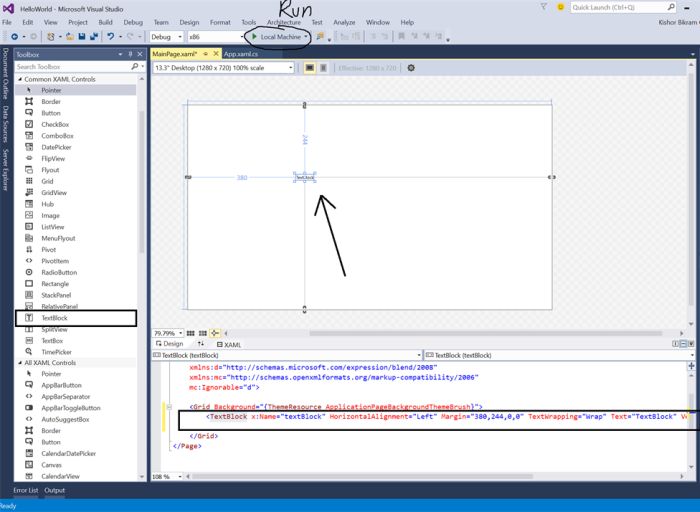Open the Build menu
This screenshot has height=512, width=700.
(105, 22)
